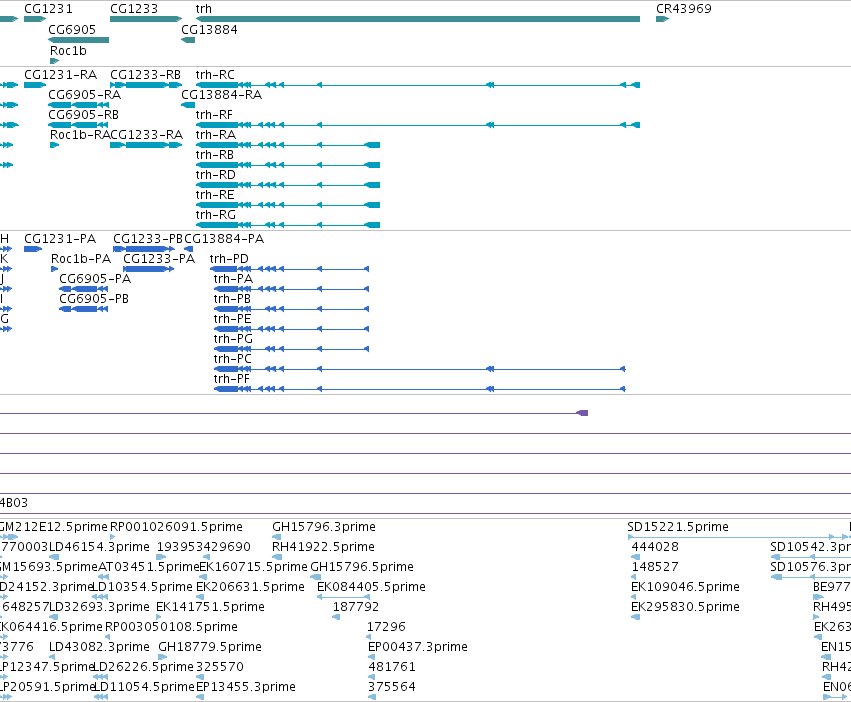The image size is (851, 702).
Task: Click the CG13884 gene label
Action: pos(209,30)
